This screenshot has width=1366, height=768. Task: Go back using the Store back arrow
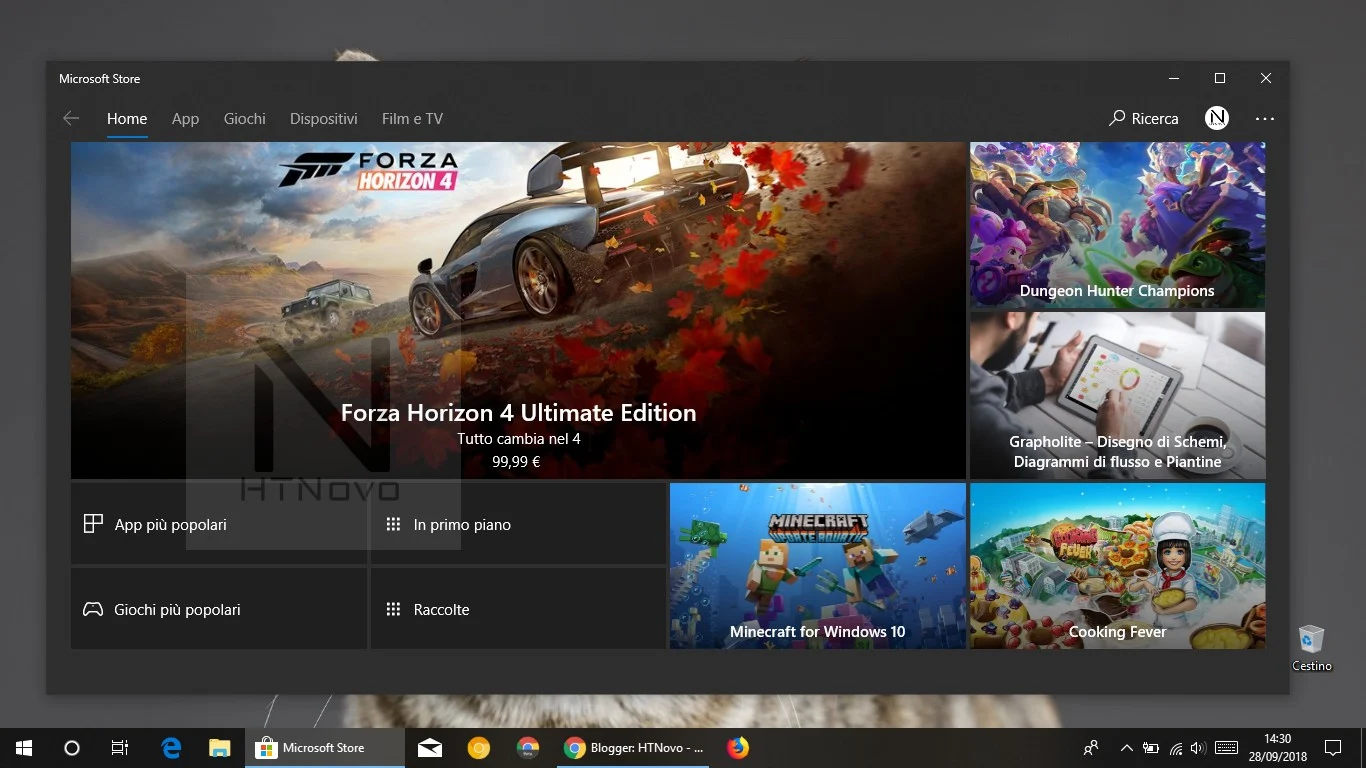coord(71,118)
